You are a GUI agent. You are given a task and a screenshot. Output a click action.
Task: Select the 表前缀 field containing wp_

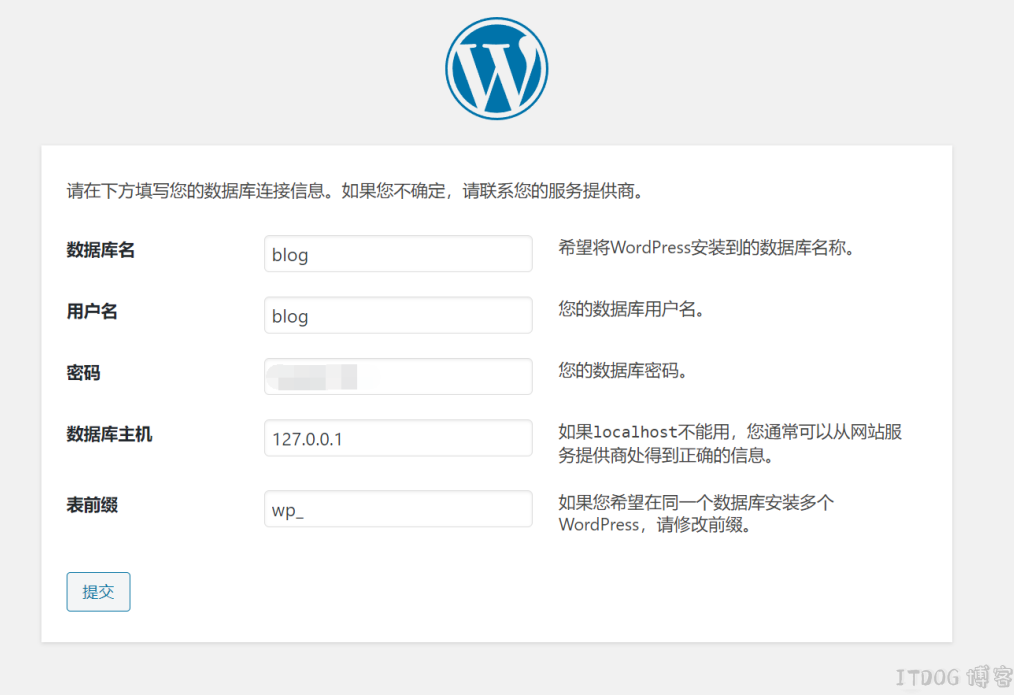click(398, 509)
